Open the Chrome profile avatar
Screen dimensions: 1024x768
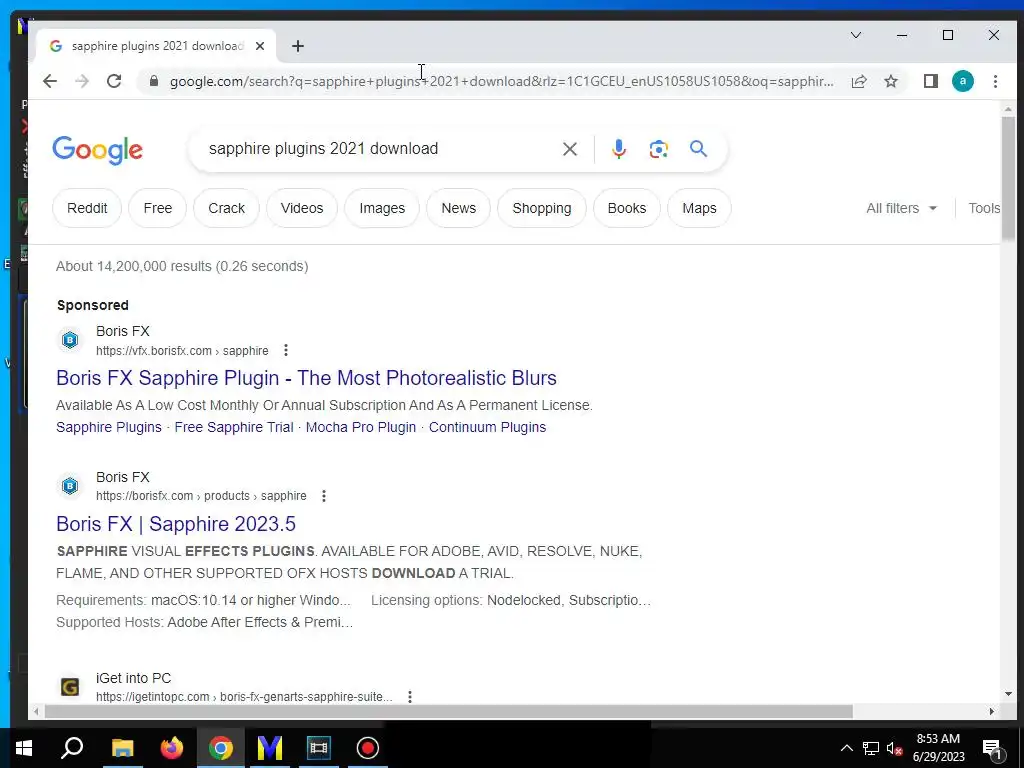click(x=963, y=81)
